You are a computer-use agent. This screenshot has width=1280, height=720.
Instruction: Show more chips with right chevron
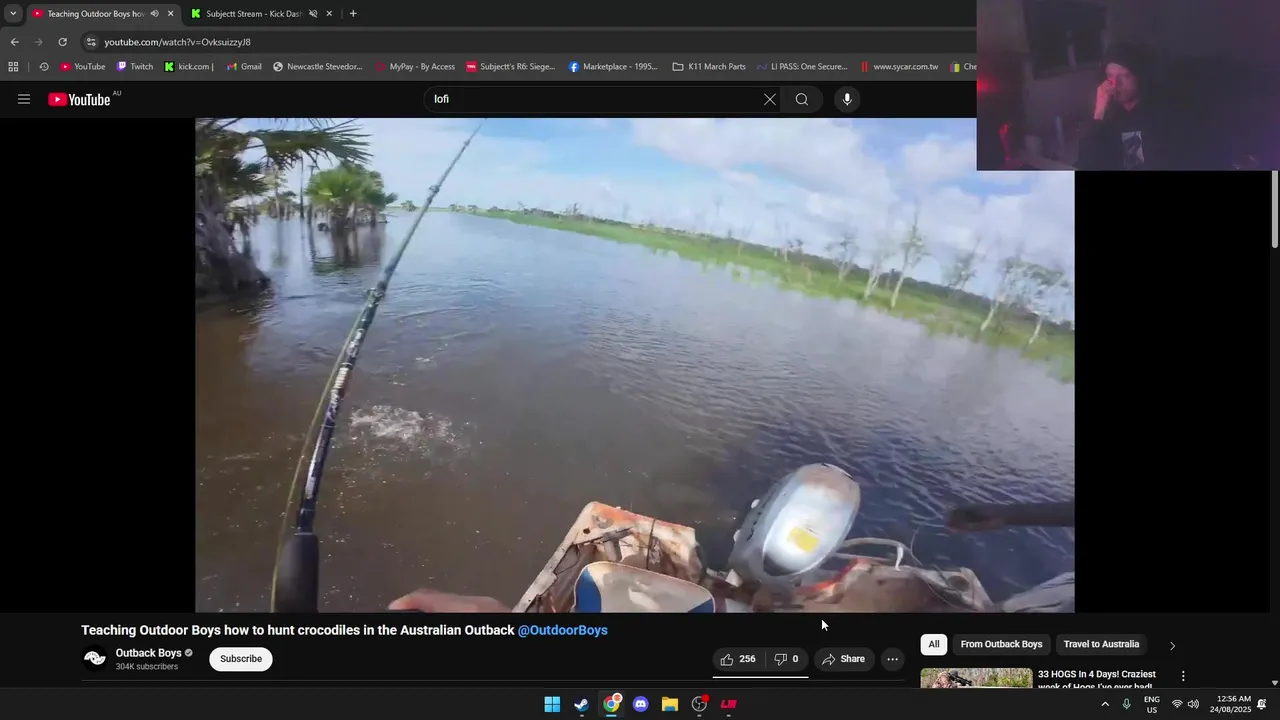point(1172,645)
